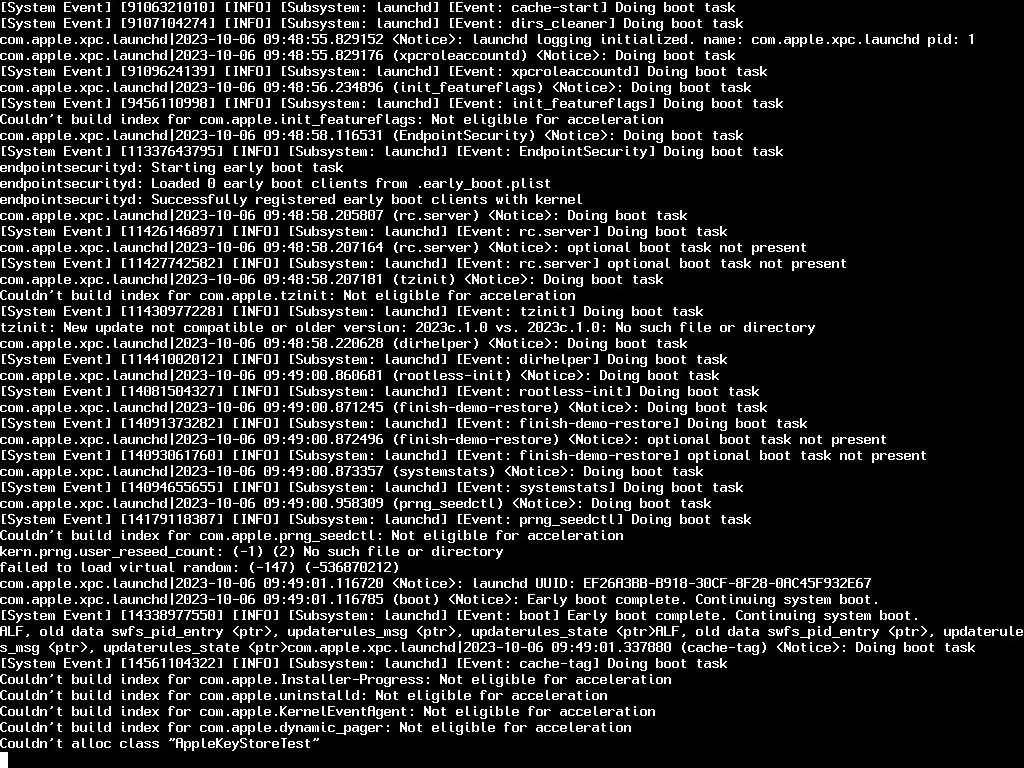Screen dimensions: 1024x768
Task: Click the "Starting early boot task" line
Action: pos(172,168)
